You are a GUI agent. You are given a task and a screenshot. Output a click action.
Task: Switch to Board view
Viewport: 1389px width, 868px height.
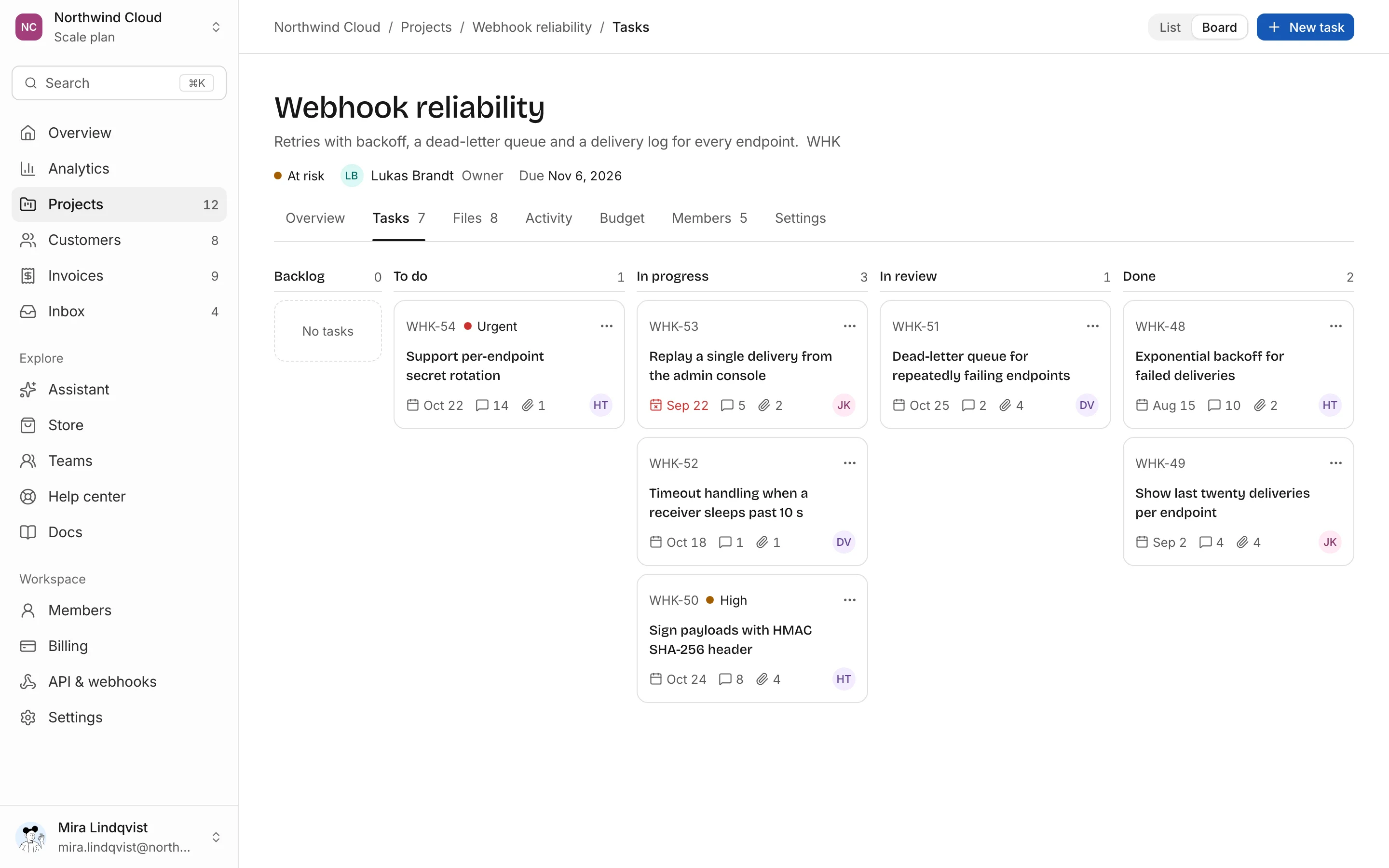coord(1219,27)
